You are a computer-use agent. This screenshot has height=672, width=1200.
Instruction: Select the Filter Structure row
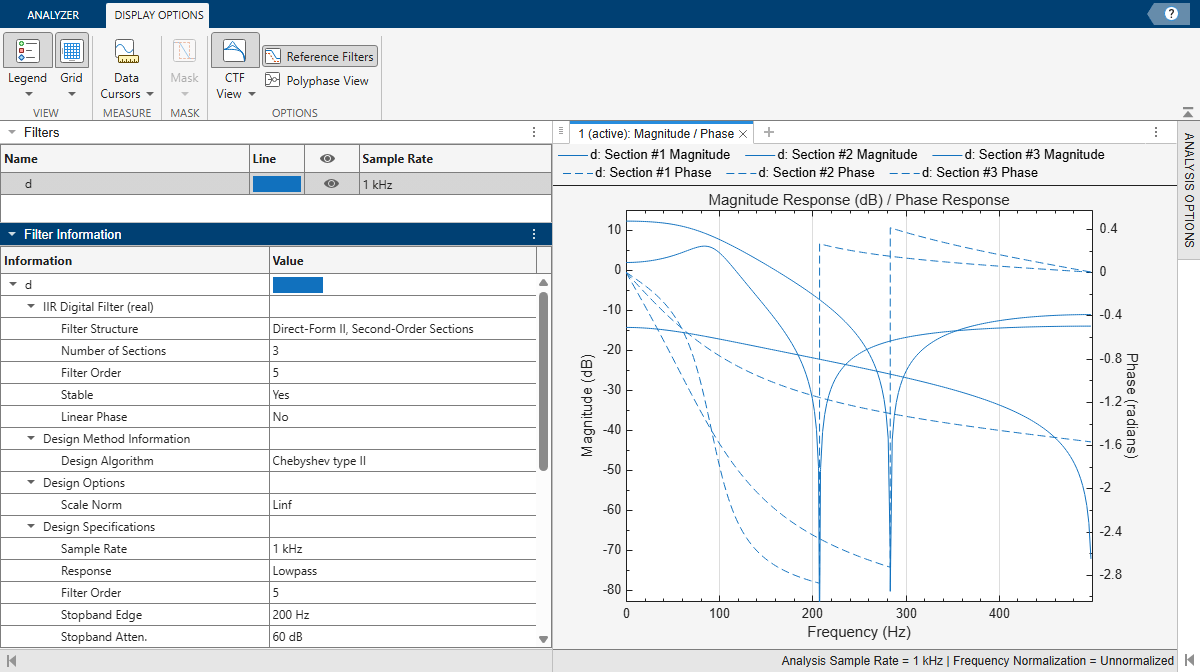(269, 329)
